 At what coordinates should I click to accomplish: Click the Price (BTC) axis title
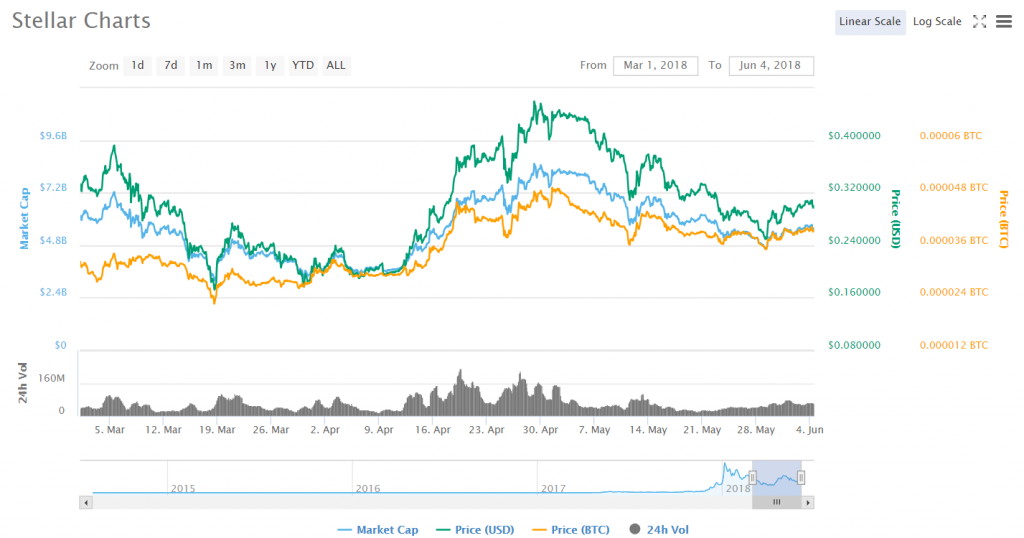pos(1004,219)
